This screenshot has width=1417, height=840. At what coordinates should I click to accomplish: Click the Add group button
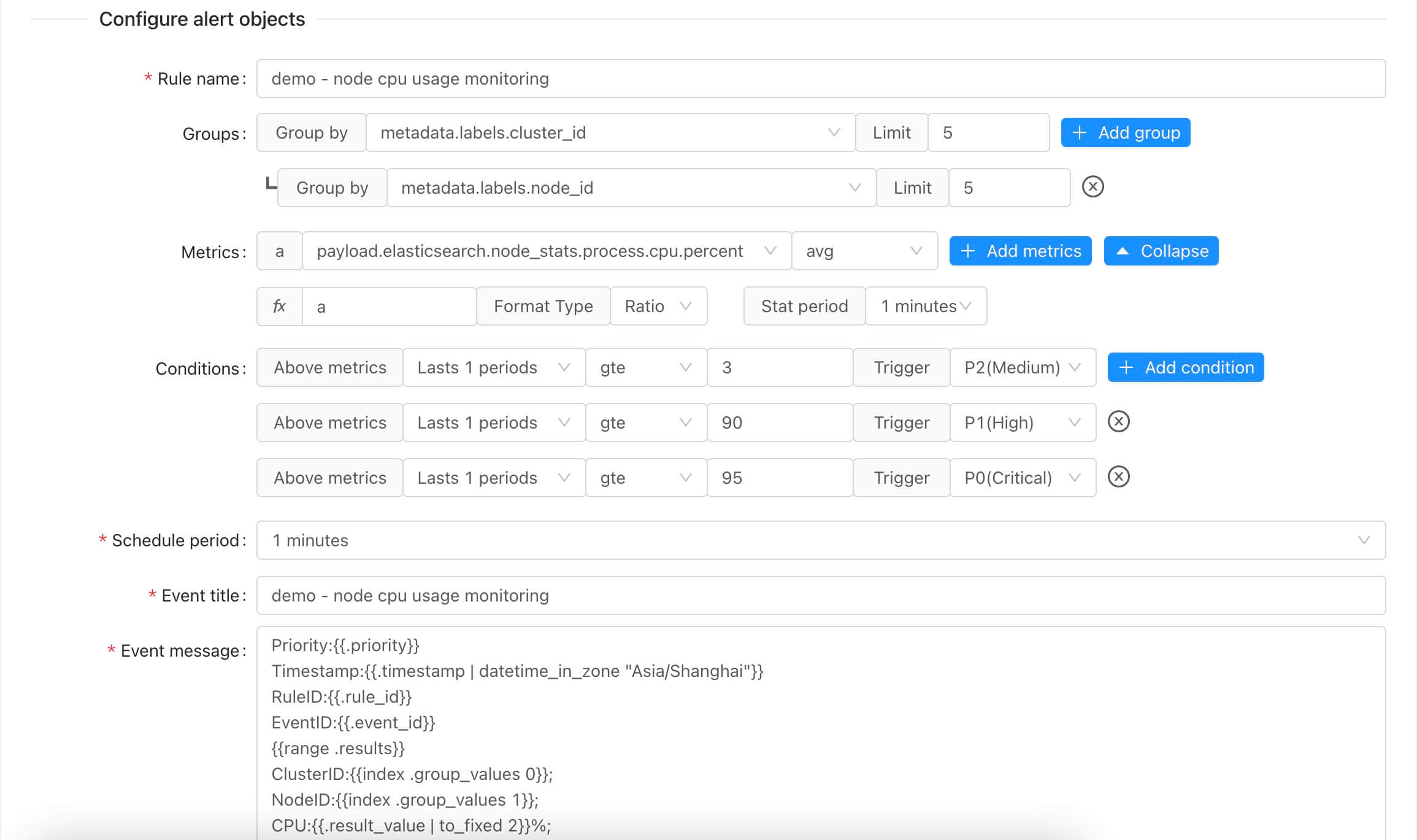pyautogui.click(x=1125, y=132)
